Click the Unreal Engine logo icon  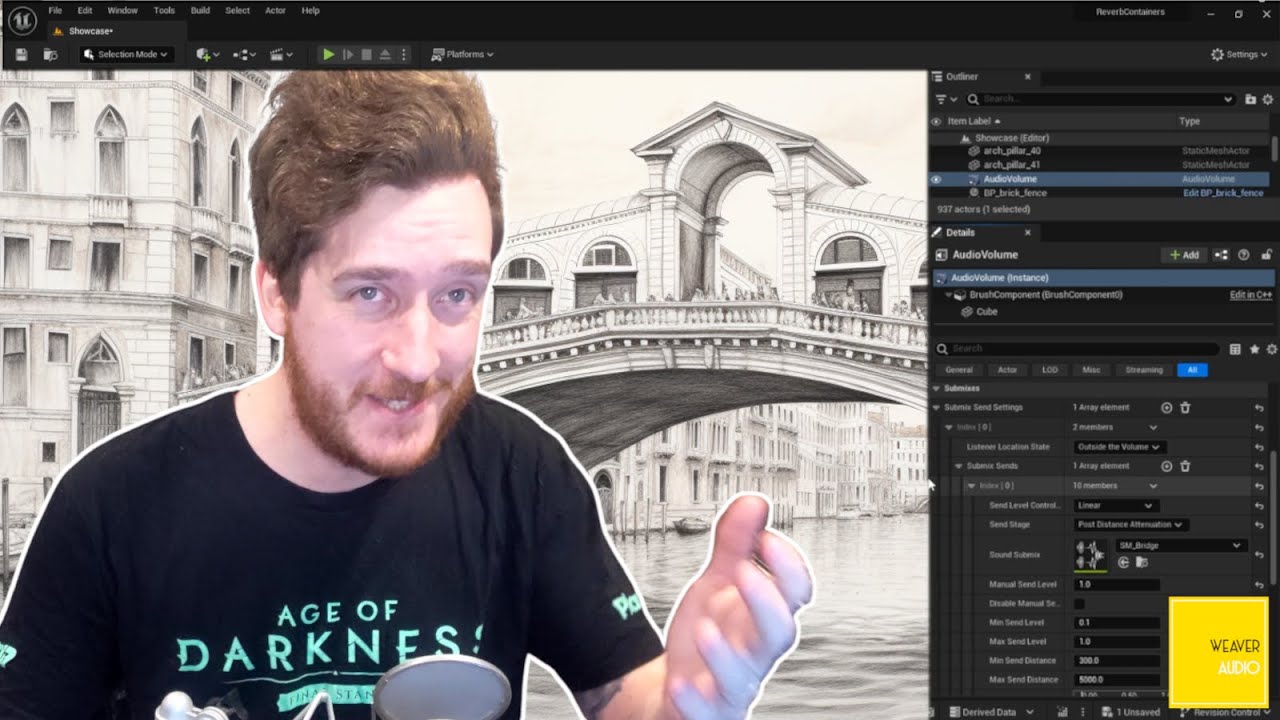(x=22, y=20)
